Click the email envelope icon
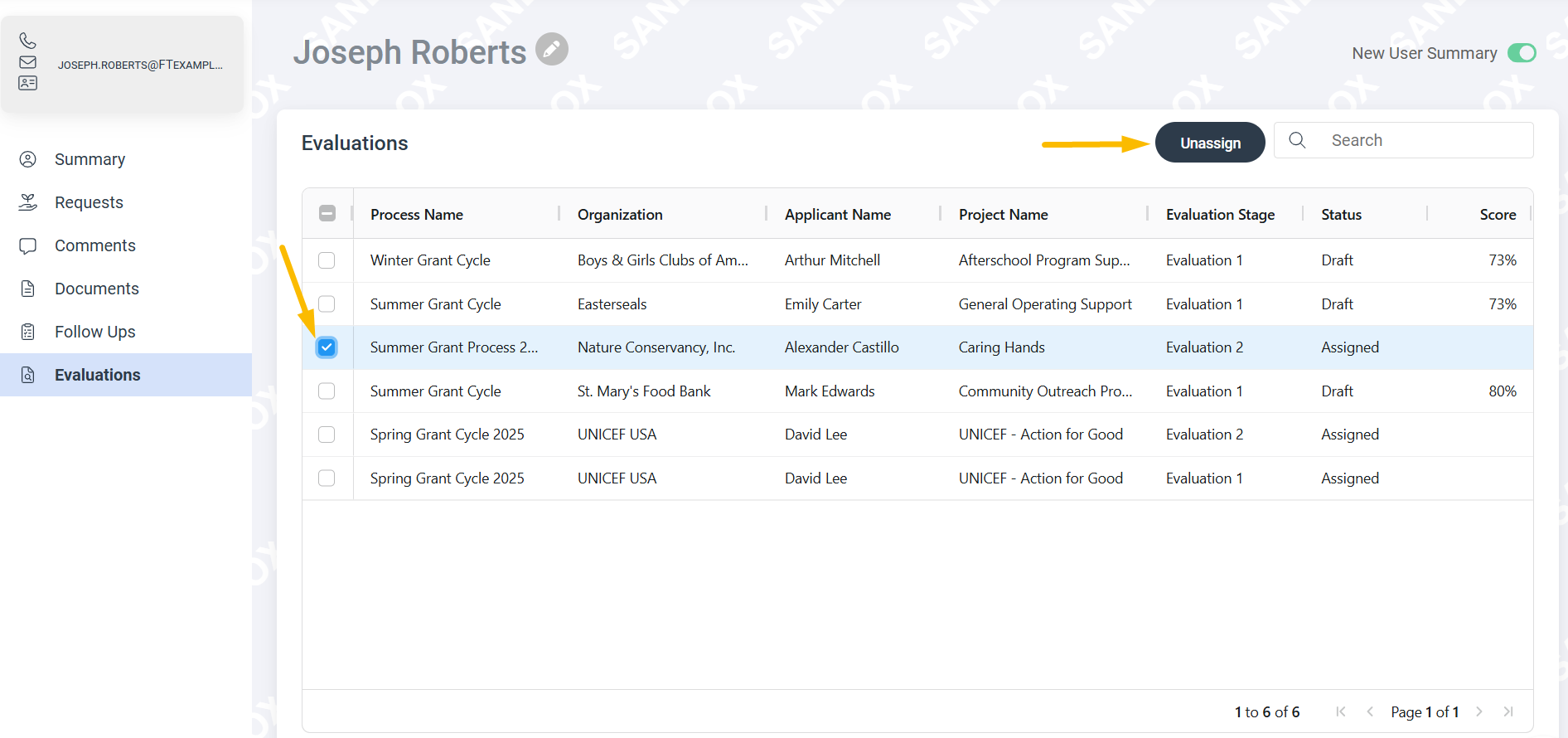 (x=27, y=62)
